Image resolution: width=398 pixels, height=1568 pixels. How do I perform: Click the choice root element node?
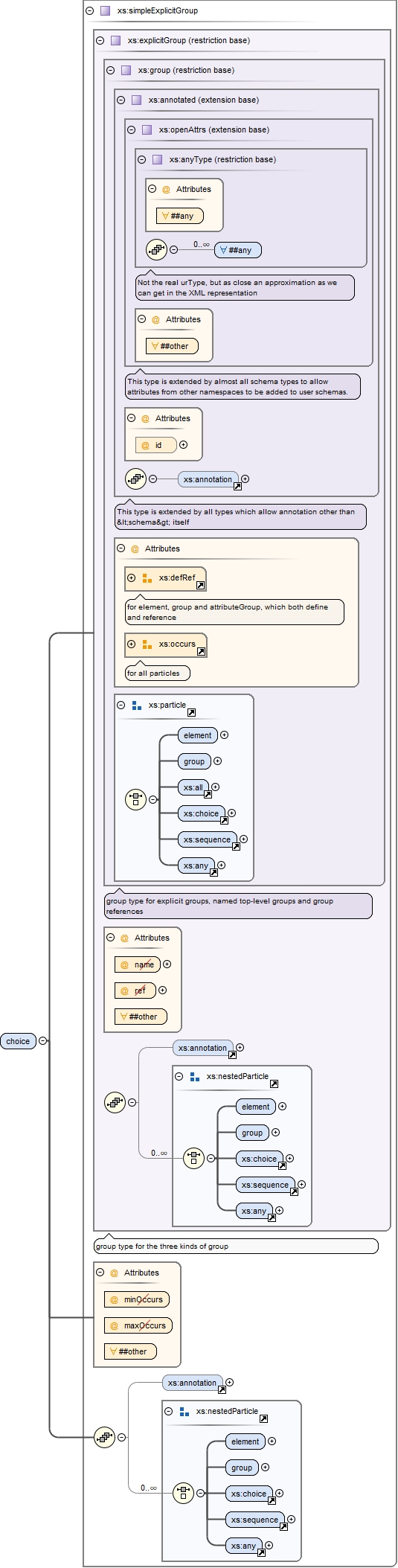[18, 1041]
